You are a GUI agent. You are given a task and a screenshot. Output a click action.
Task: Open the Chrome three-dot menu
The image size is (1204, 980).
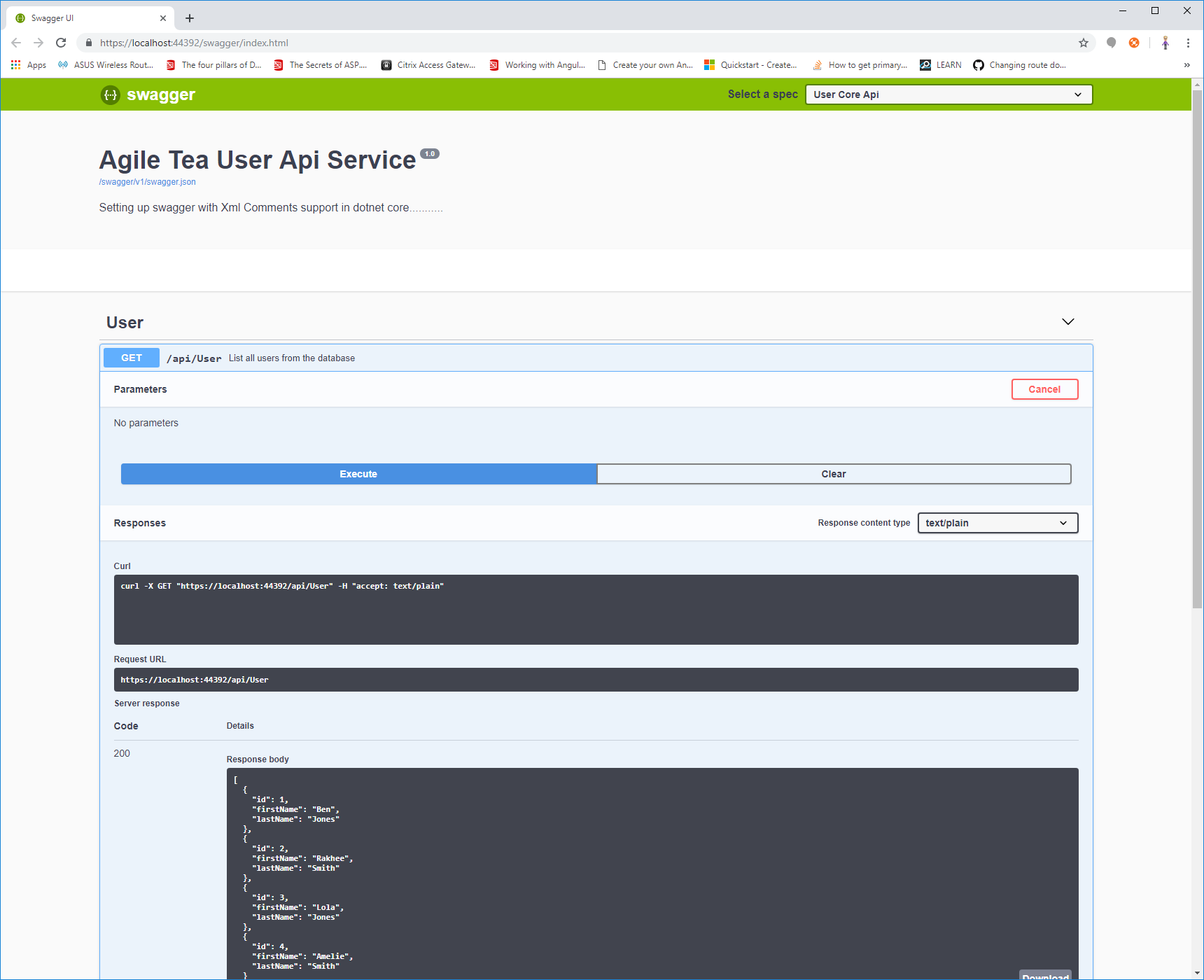click(x=1188, y=43)
